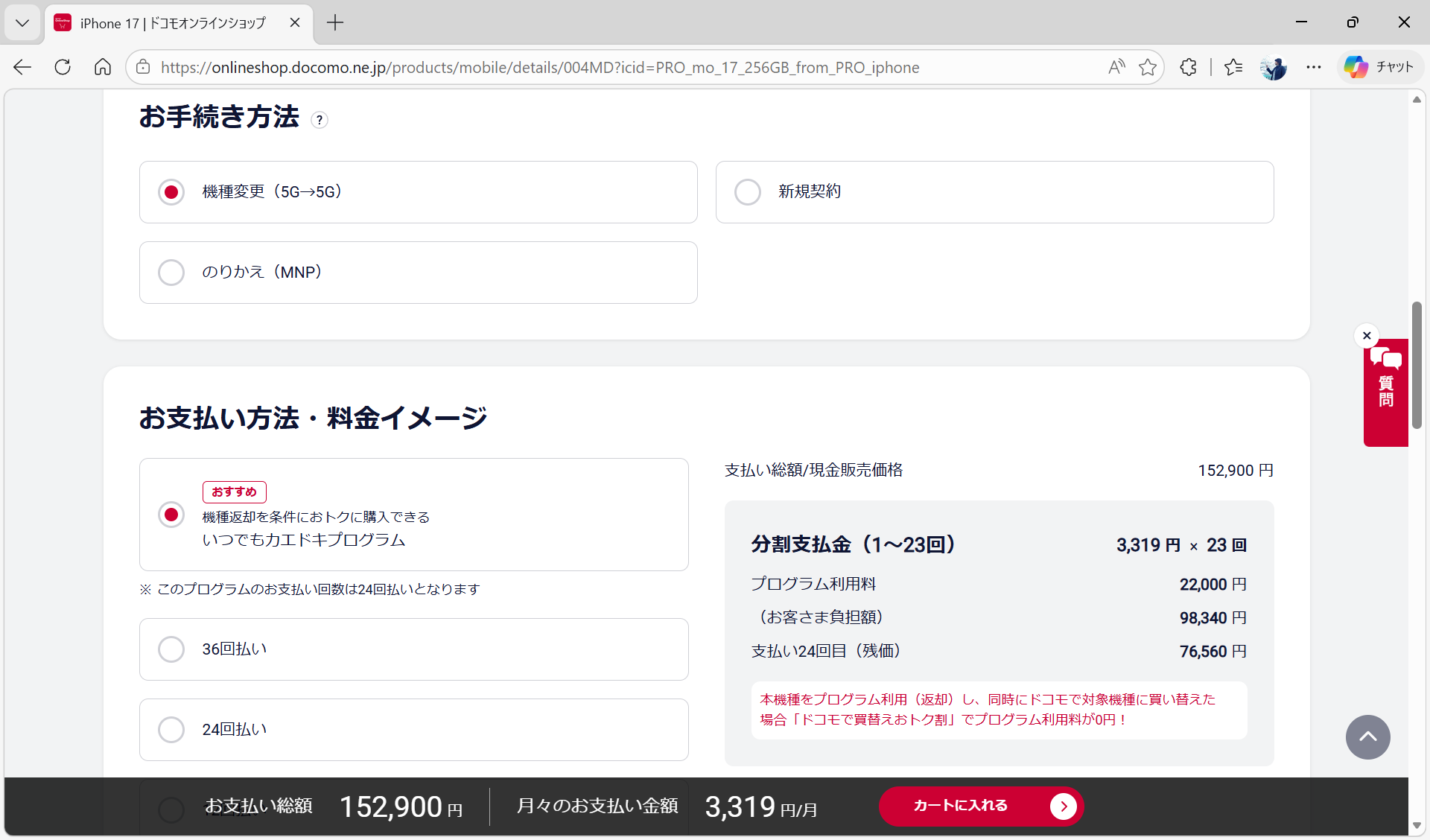Viewport: 1430px width, 840px height.
Task: Dismiss the 質問 widget with the X
Action: point(1367,335)
